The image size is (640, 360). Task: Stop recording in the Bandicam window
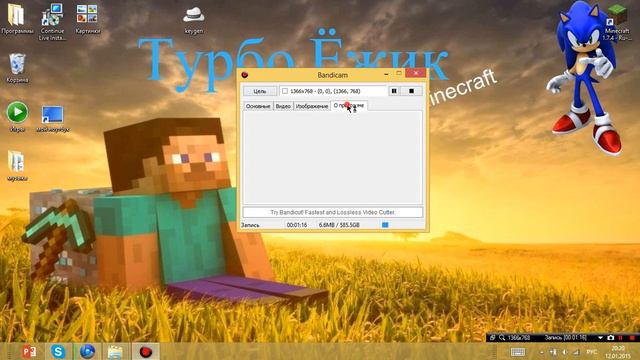411,91
